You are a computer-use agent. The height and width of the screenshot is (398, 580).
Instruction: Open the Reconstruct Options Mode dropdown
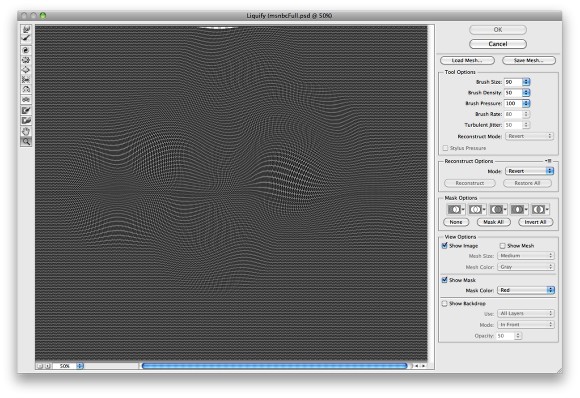click(529, 171)
